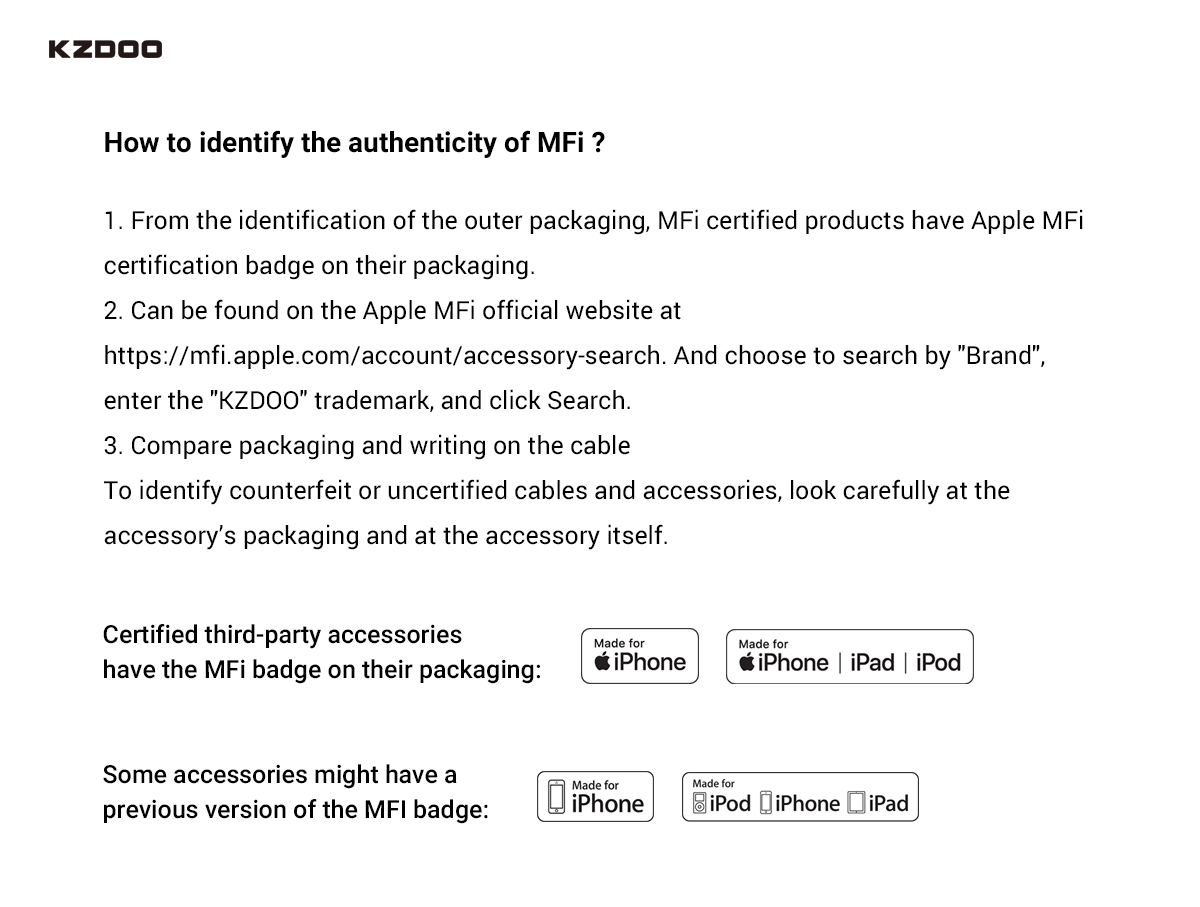Click the mfi.apple.com accessory-search URL

(383, 356)
